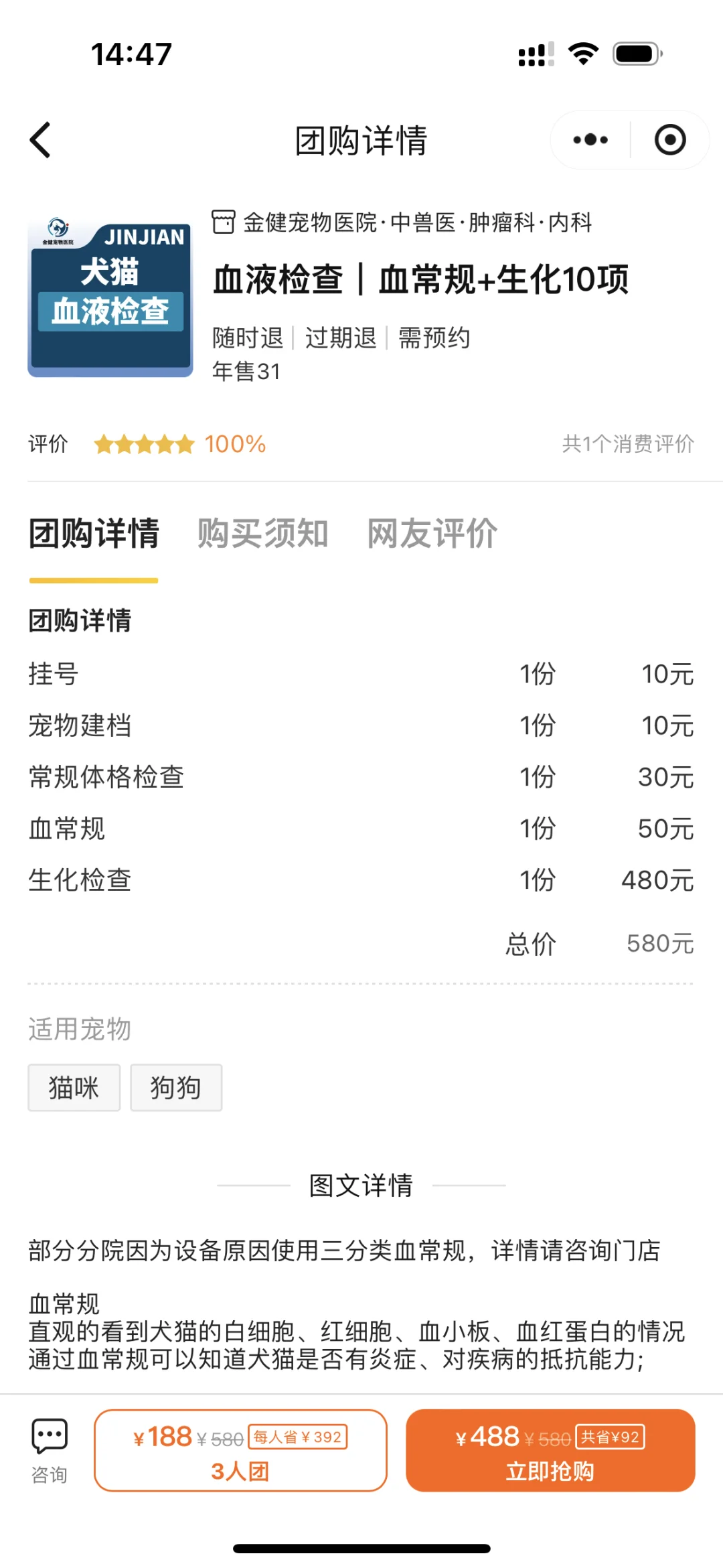Tap the ¥488 立即抢购 button
This screenshot has width=723, height=1568.
[550, 1450]
